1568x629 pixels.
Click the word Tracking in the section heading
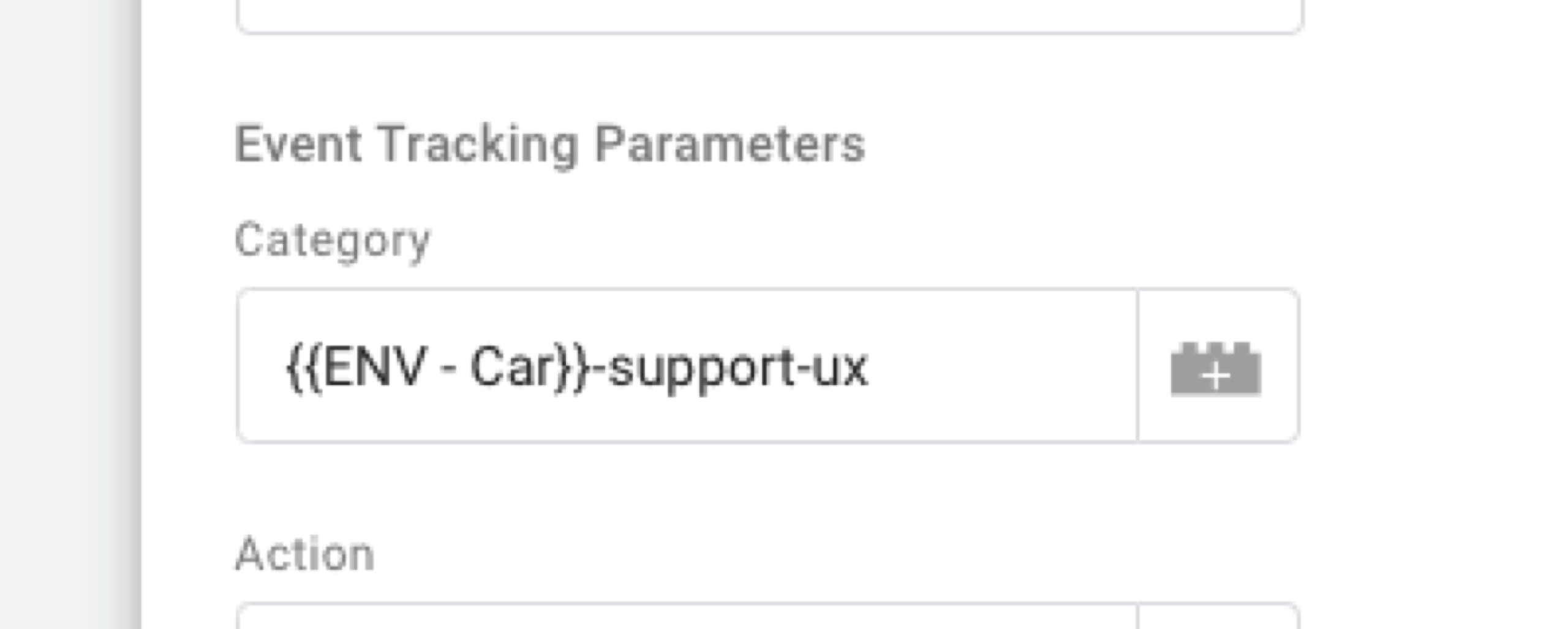(478, 146)
